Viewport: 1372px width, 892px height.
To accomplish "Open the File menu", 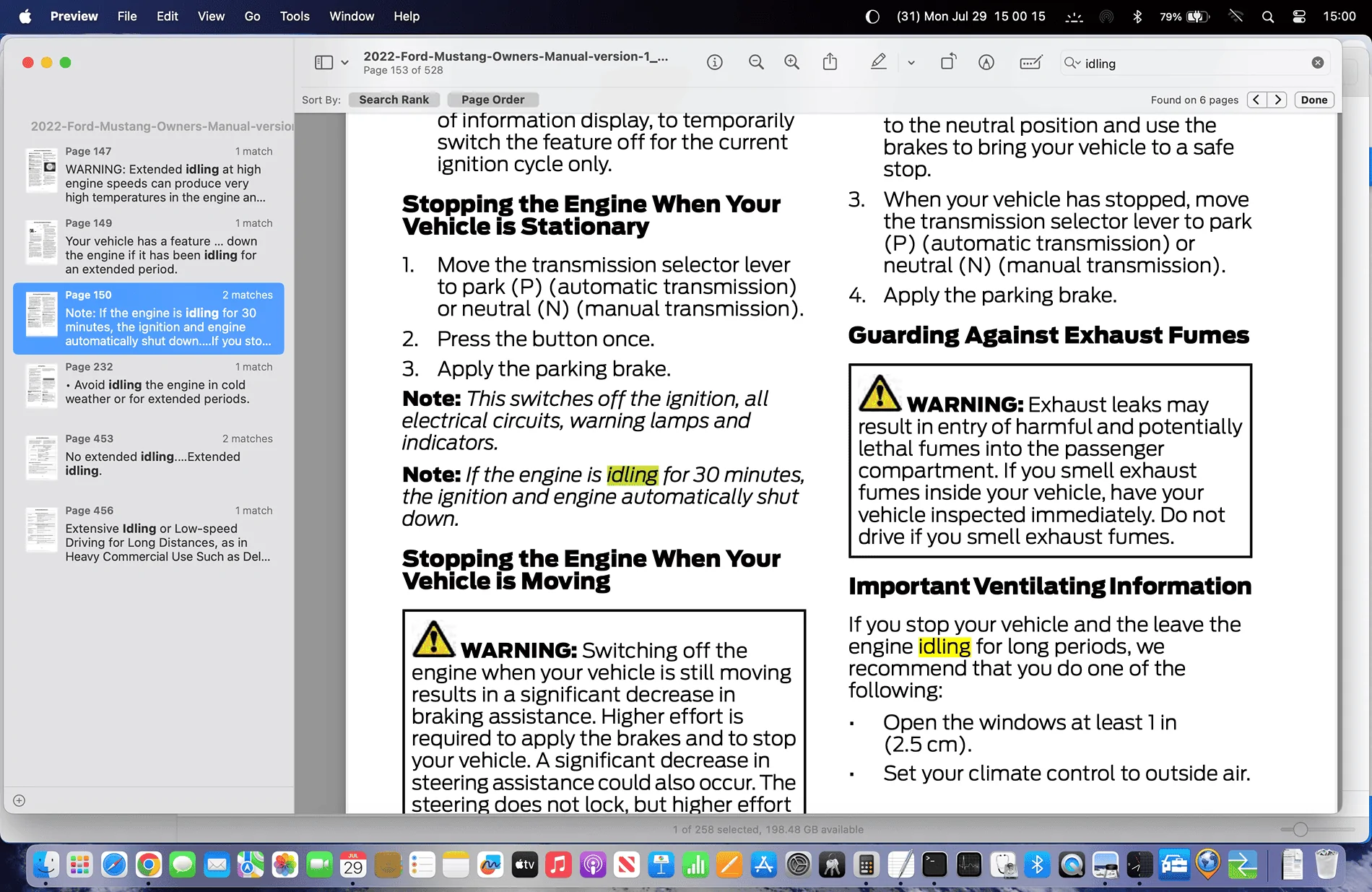I will point(127,16).
